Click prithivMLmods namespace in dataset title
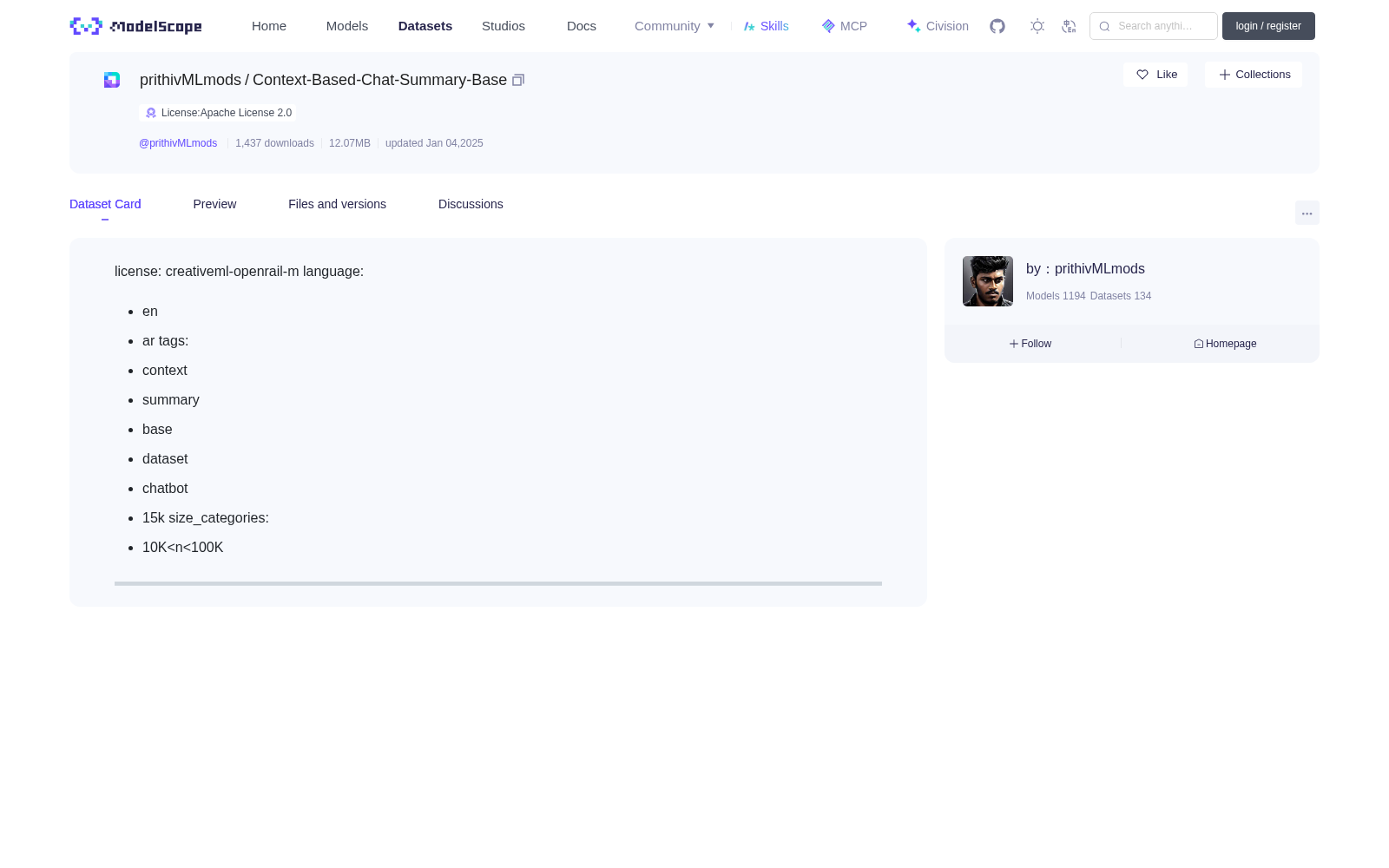 click(x=190, y=80)
